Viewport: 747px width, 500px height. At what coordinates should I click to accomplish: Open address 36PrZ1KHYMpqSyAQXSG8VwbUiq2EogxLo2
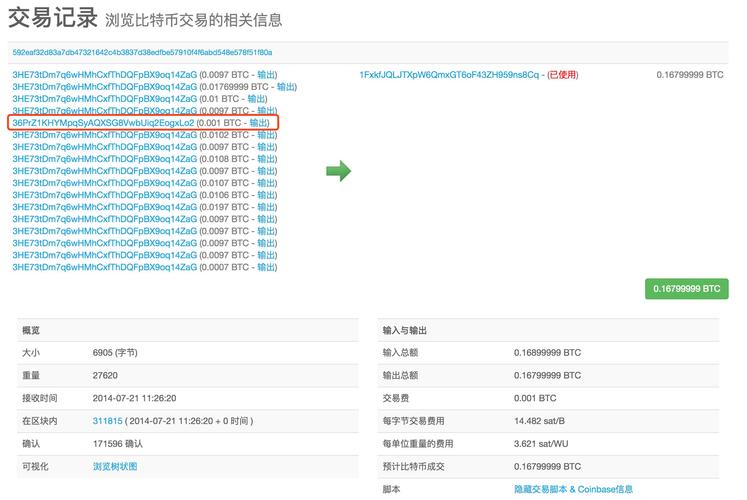103,123
